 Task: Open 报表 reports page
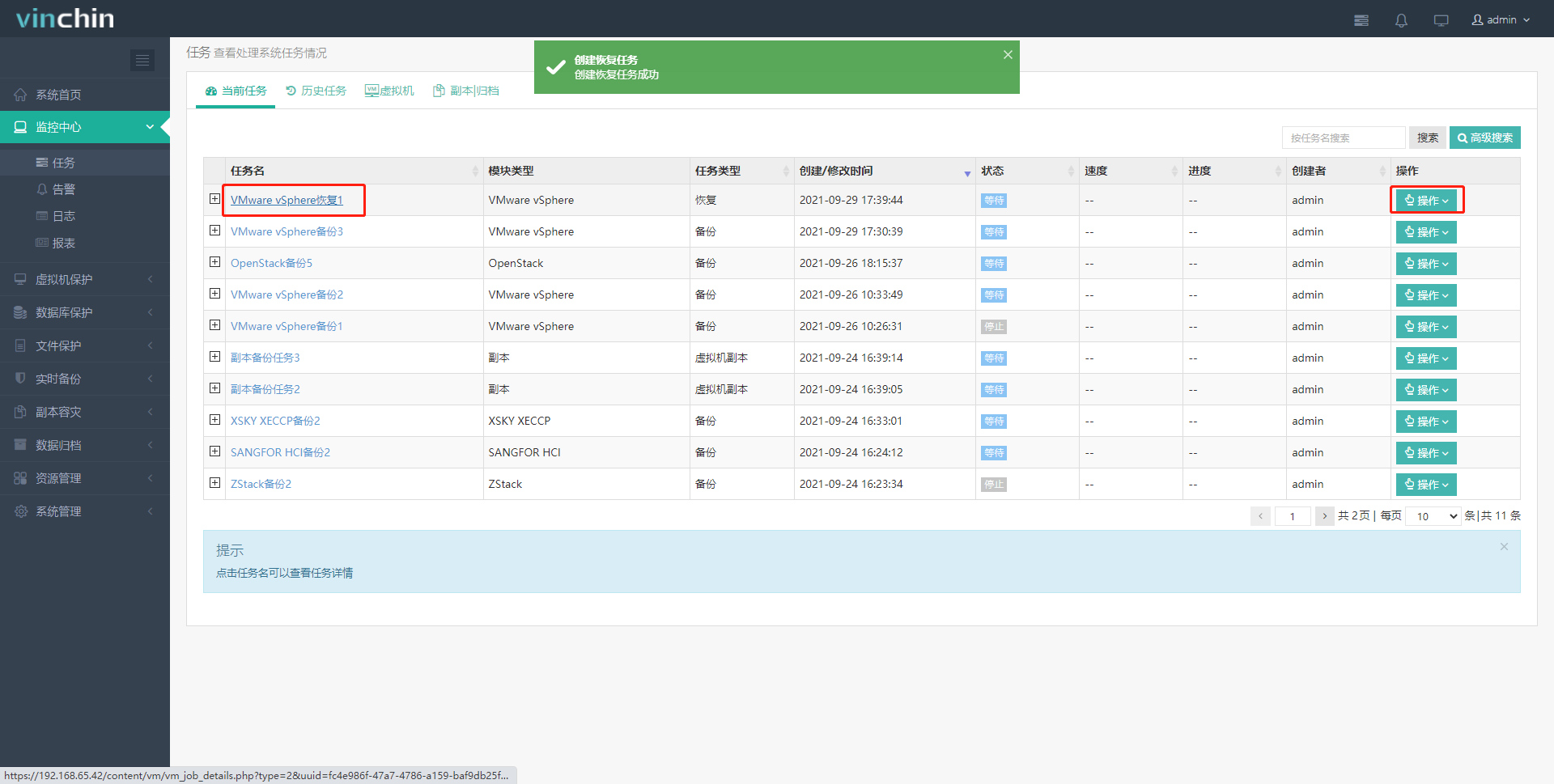pos(85,243)
